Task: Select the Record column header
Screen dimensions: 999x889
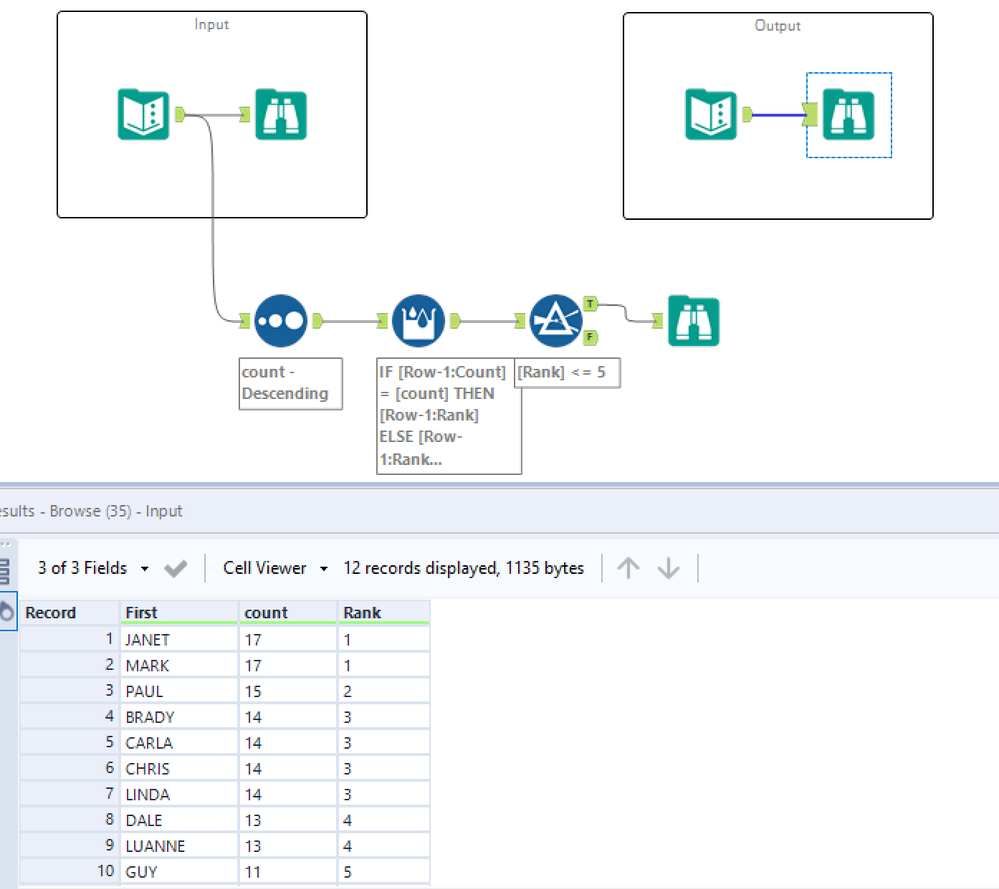Action: point(69,612)
